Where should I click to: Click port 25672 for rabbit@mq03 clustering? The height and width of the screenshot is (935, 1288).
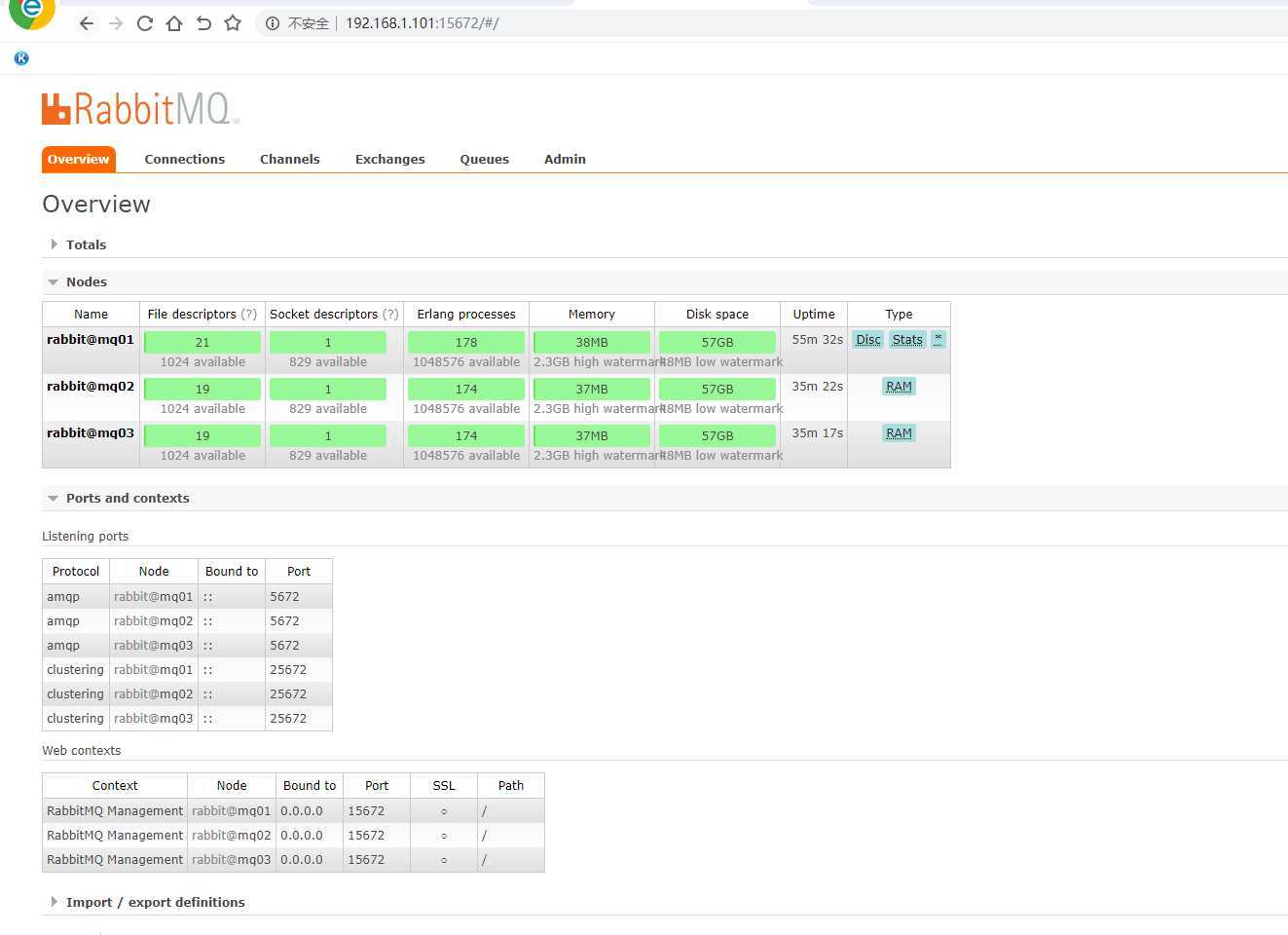coord(288,718)
